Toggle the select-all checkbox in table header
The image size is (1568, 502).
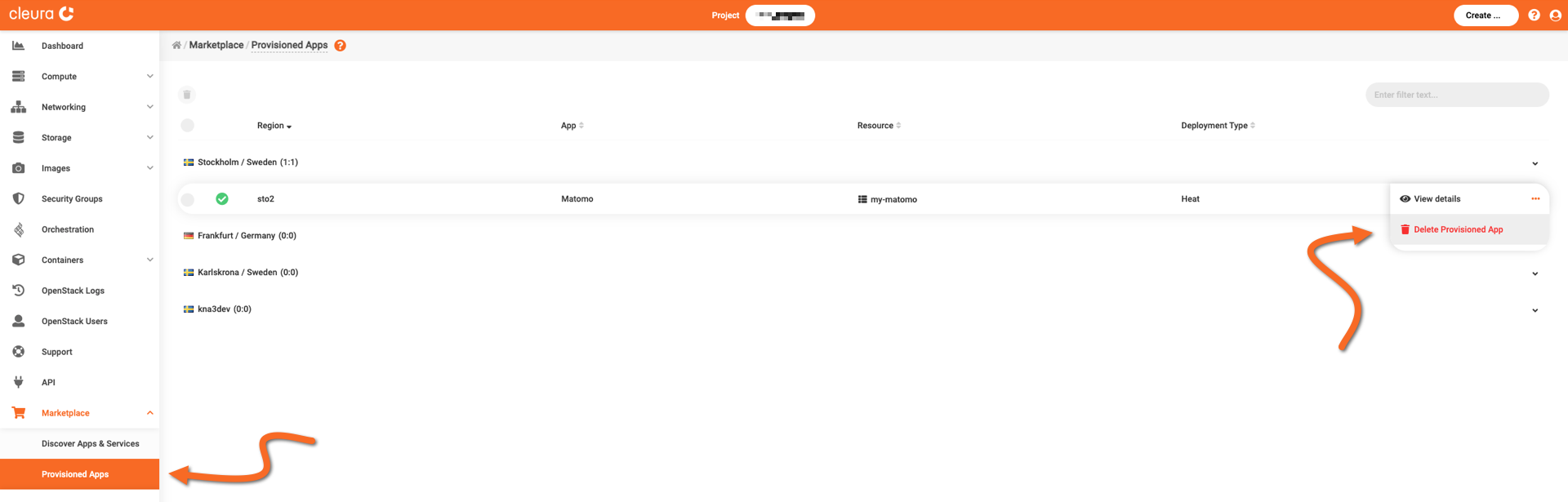coord(188,126)
